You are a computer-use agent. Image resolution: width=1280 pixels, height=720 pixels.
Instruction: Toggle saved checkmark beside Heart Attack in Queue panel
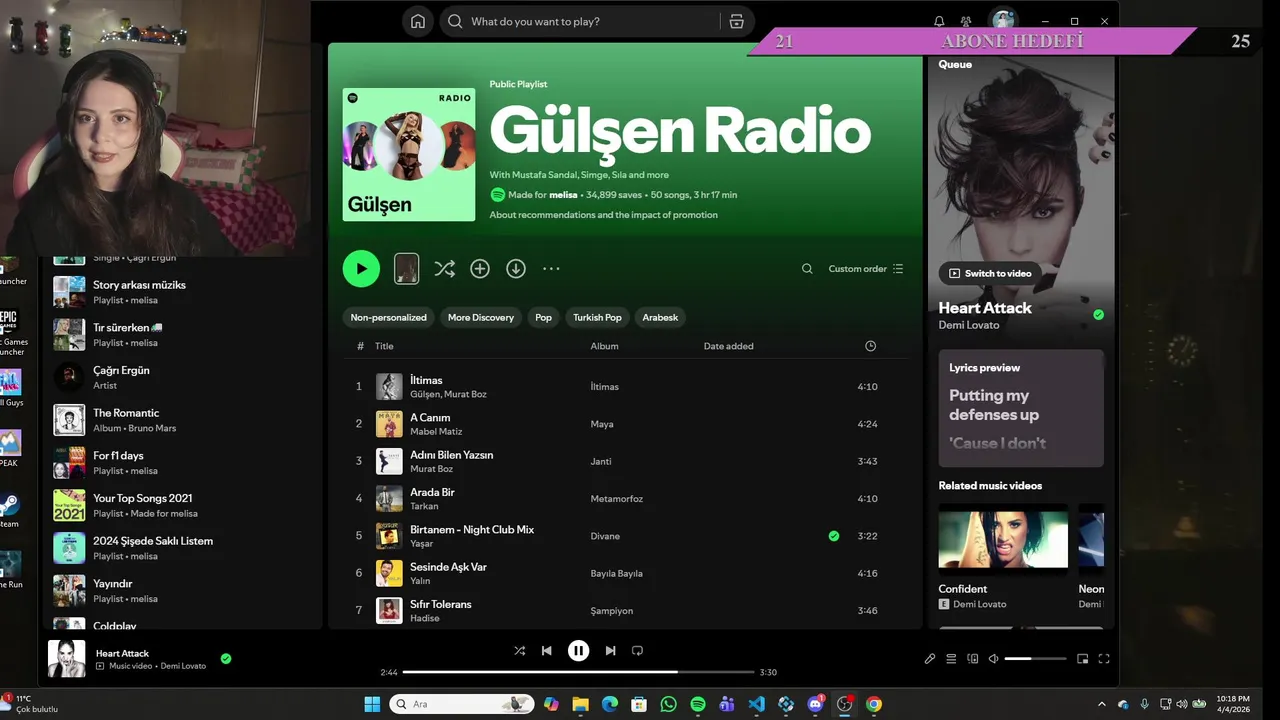pos(1098,315)
